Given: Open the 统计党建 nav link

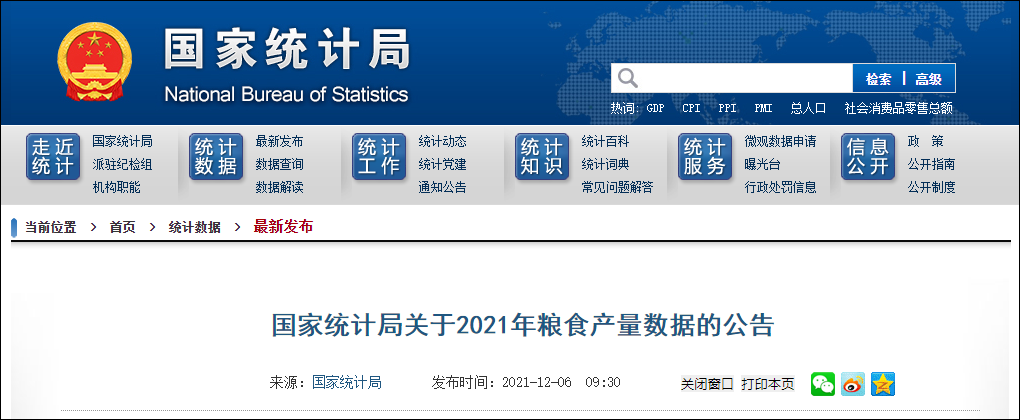Looking at the screenshot, I should click(442, 164).
